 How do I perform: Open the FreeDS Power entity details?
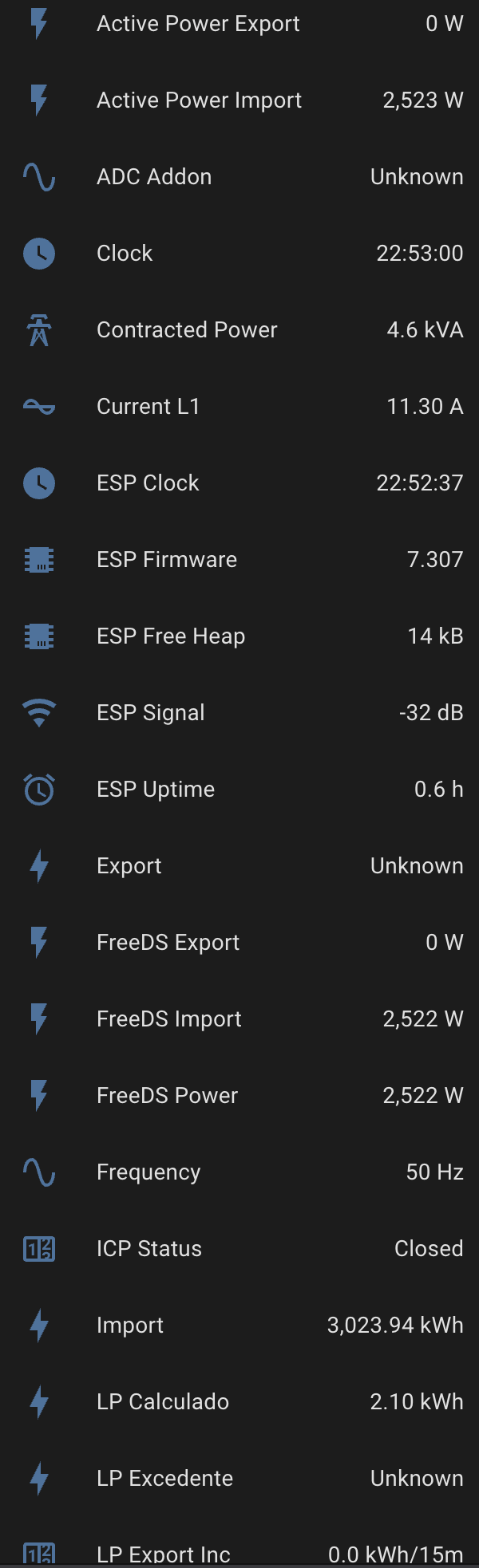[x=167, y=1096]
